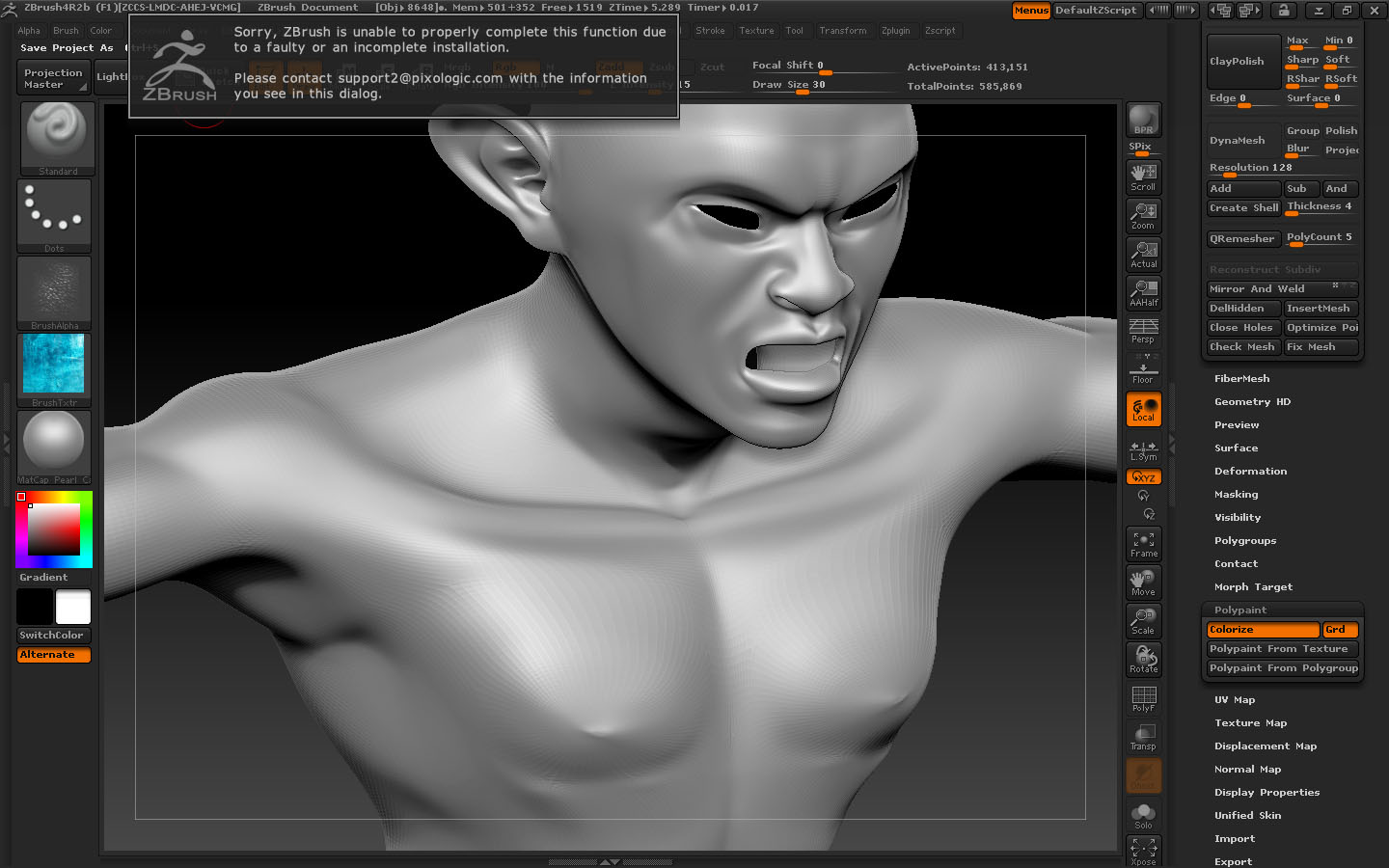Screen dimensions: 1389x868
Task: Open the BrushTxtr texture selector
Action: click(54, 370)
